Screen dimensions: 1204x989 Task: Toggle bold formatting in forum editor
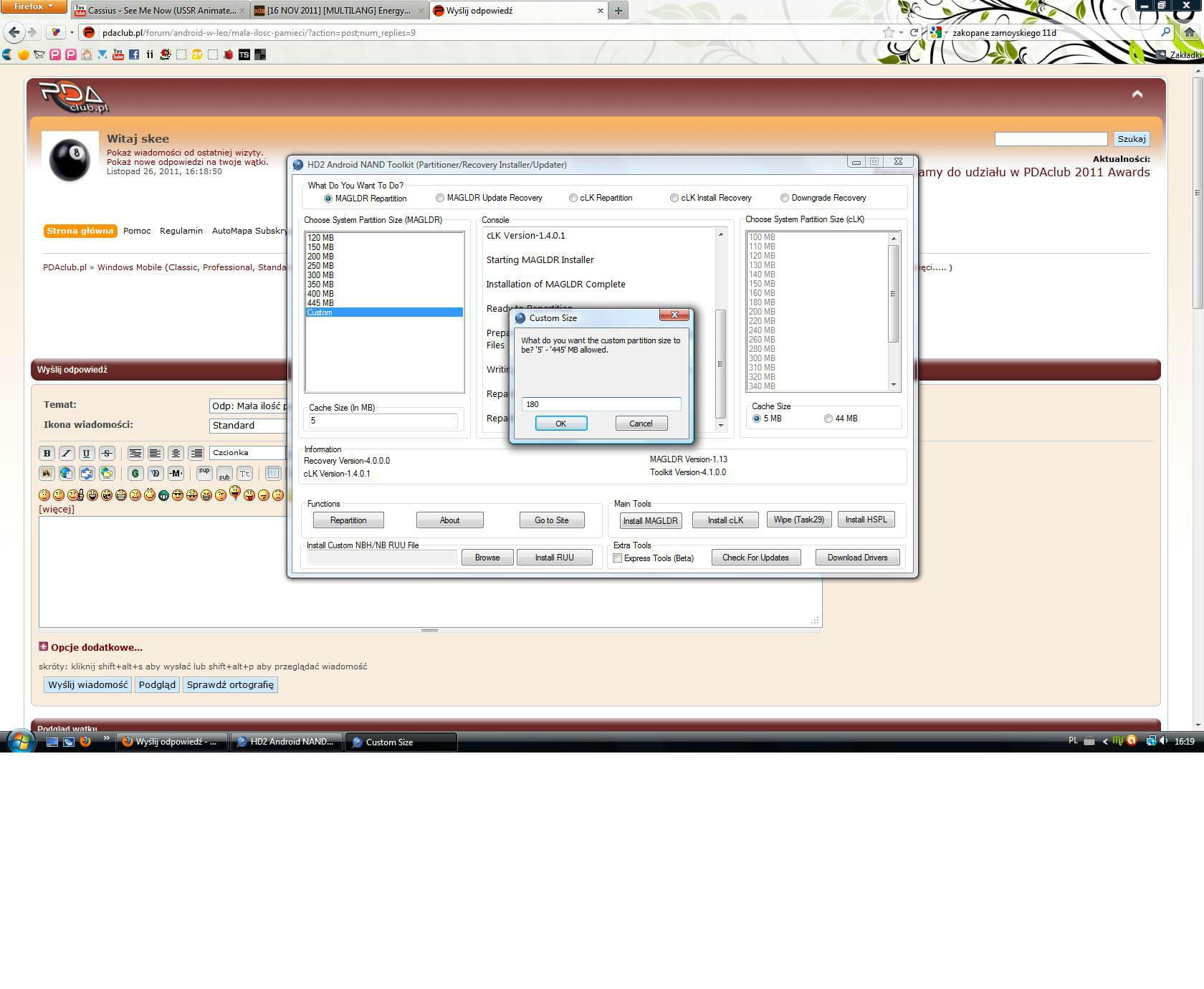click(47, 453)
